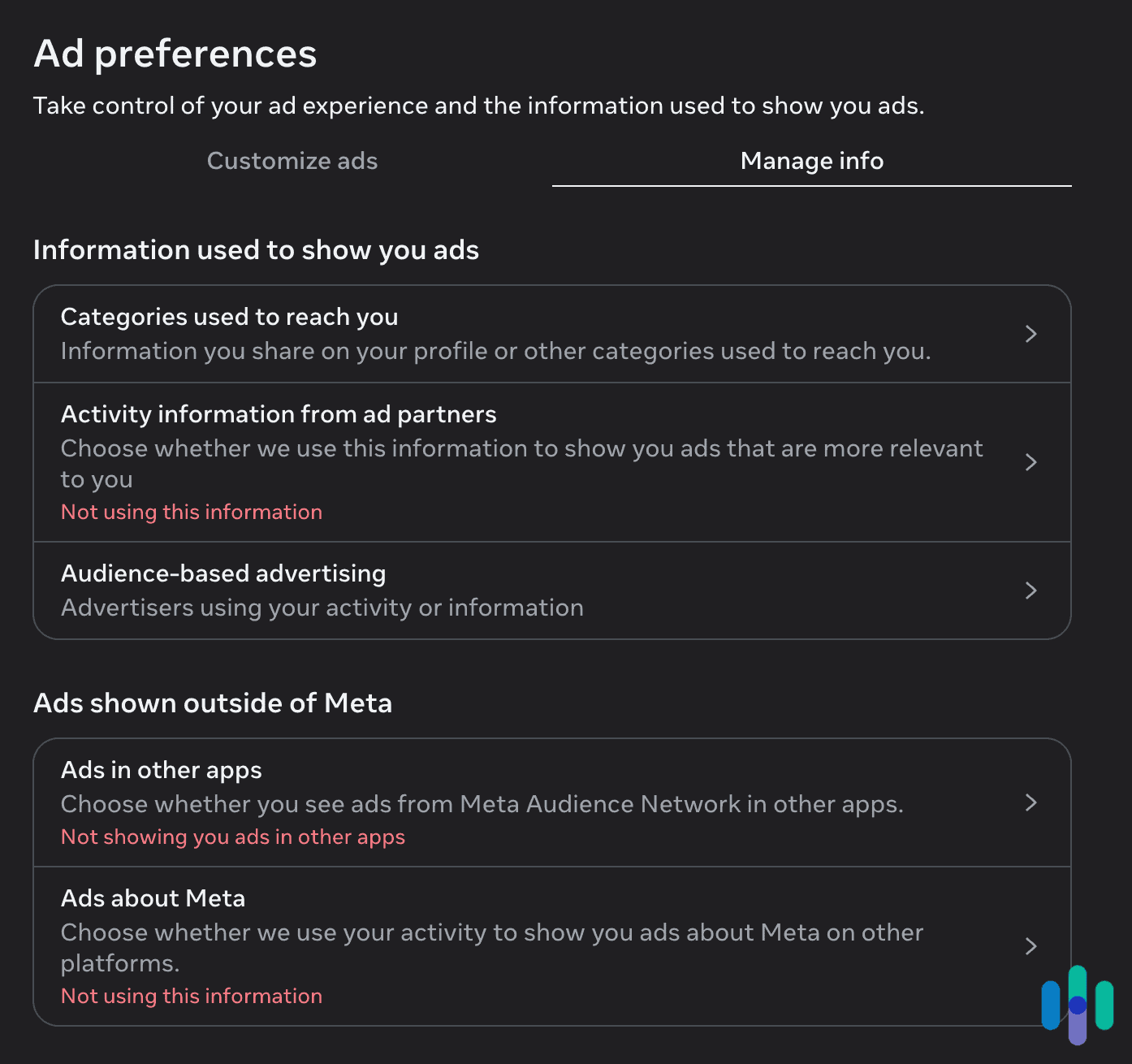Select the Manage info tab
Screen dimensions: 1132x1064
point(811,160)
